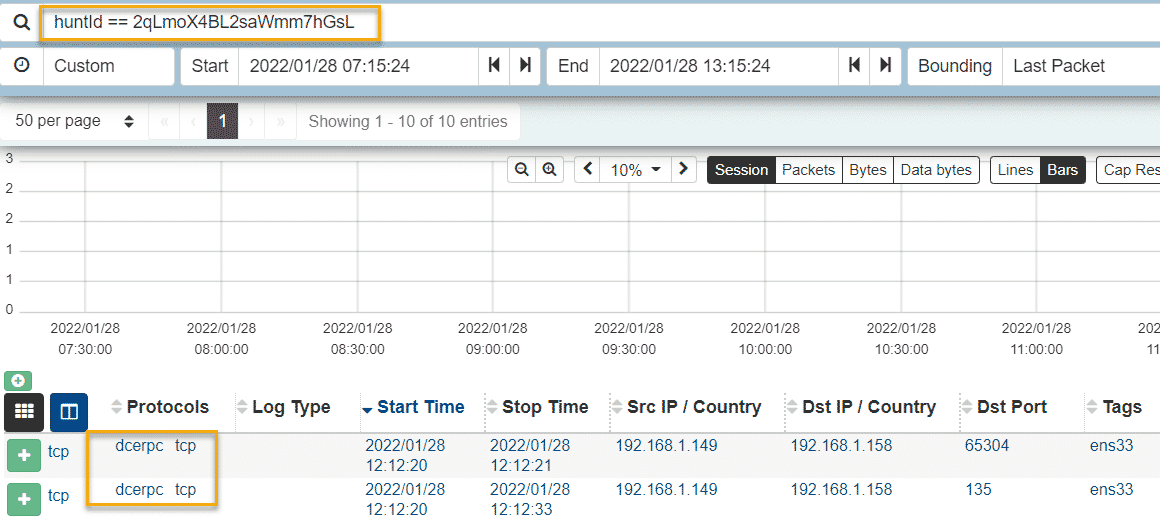
Task: Pan the graph left arrow
Action: 587,170
